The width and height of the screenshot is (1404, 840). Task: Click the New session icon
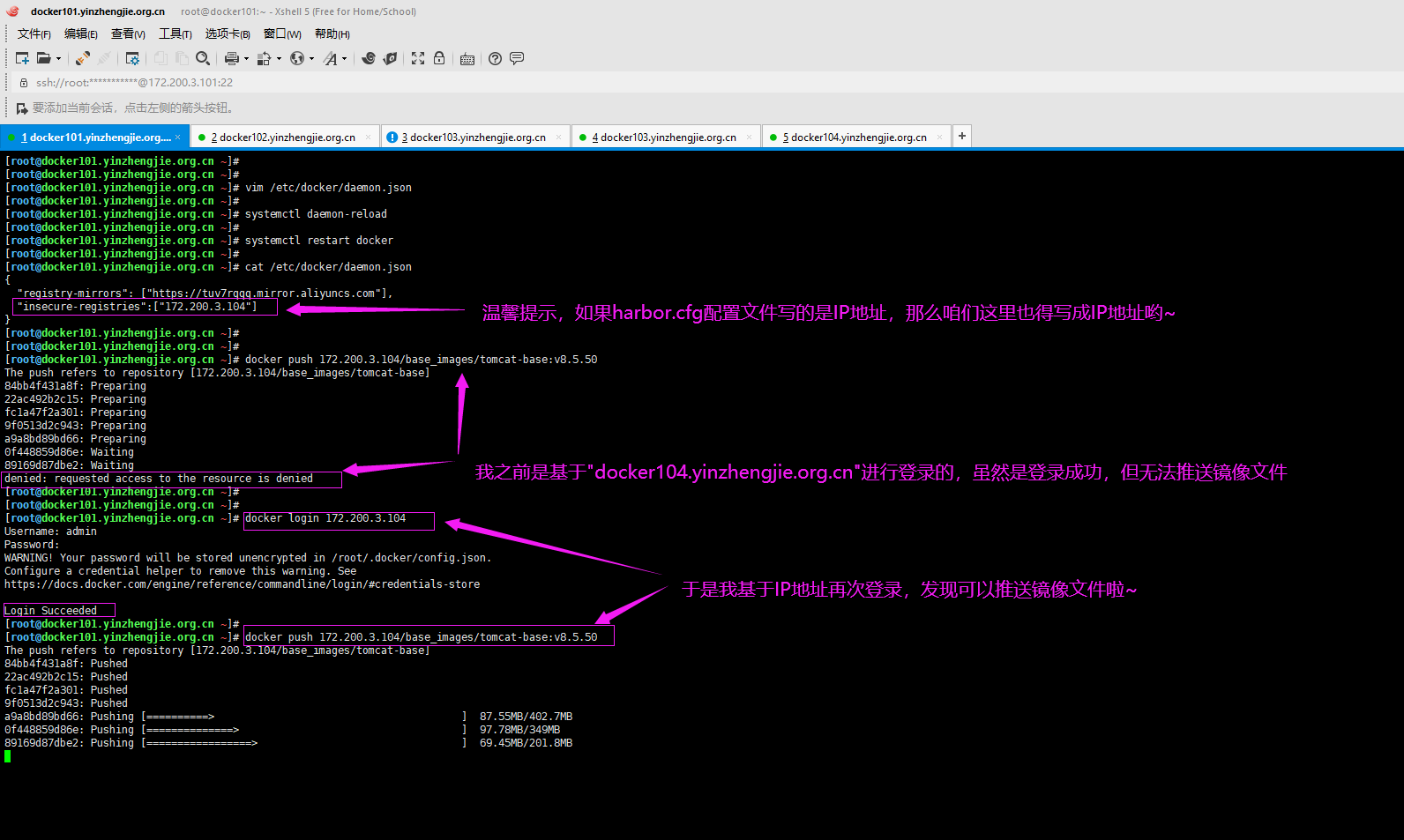coord(22,58)
